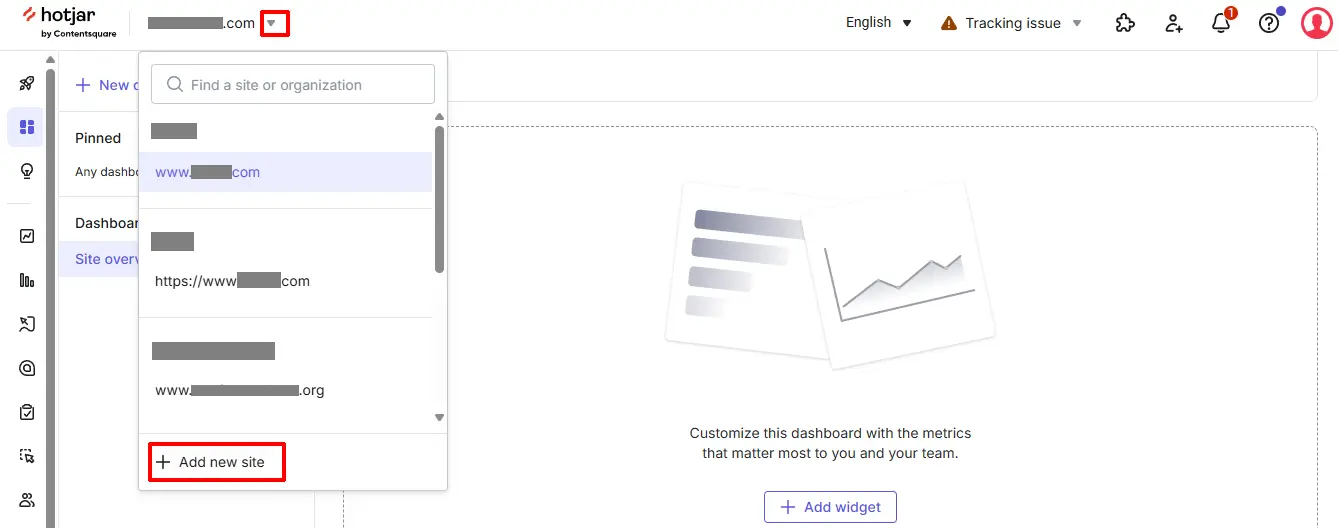Click the puzzle piece integrations icon
This screenshot has width=1338, height=528.
coord(1126,23)
